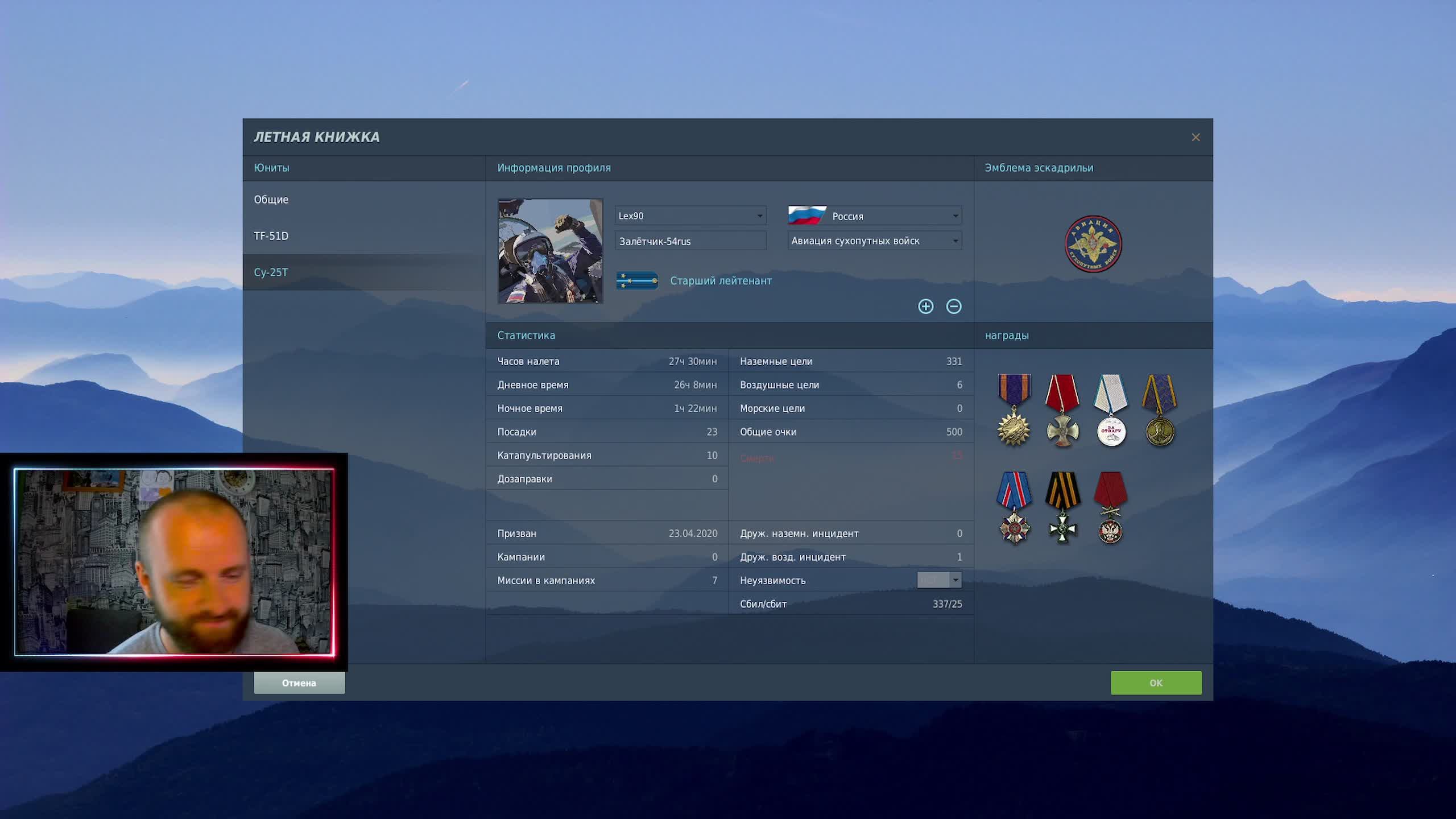Click the minus icon to remove the profile
The height and width of the screenshot is (819, 1456).
(954, 307)
